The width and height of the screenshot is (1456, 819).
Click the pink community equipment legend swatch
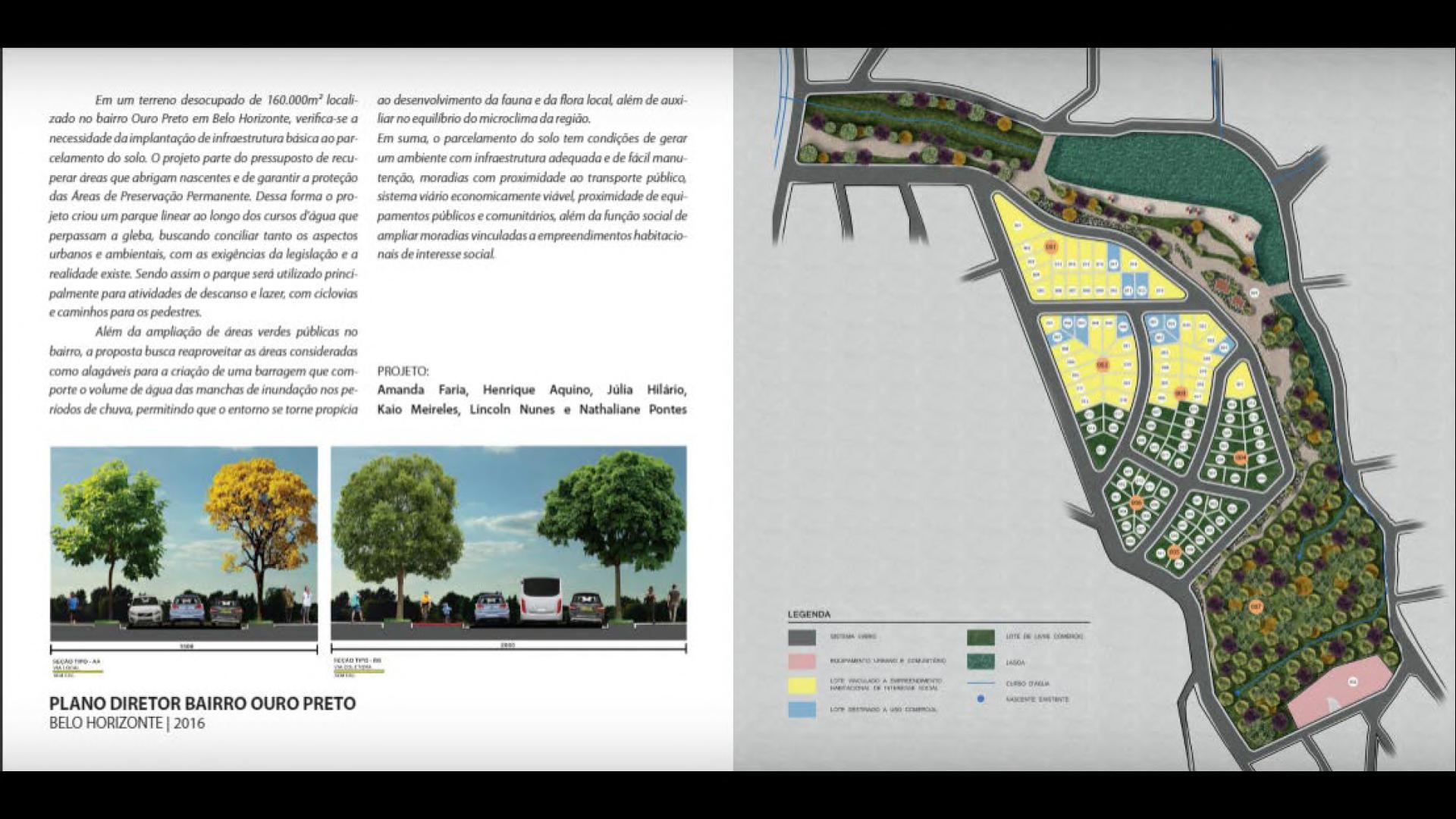click(x=802, y=661)
